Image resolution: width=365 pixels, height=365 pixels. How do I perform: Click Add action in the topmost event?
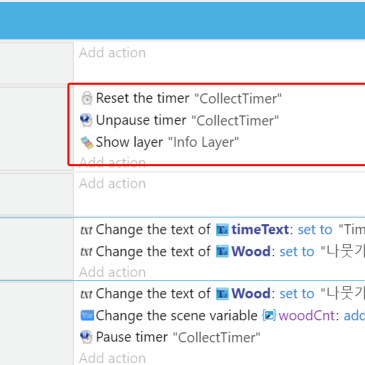pos(112,53)
